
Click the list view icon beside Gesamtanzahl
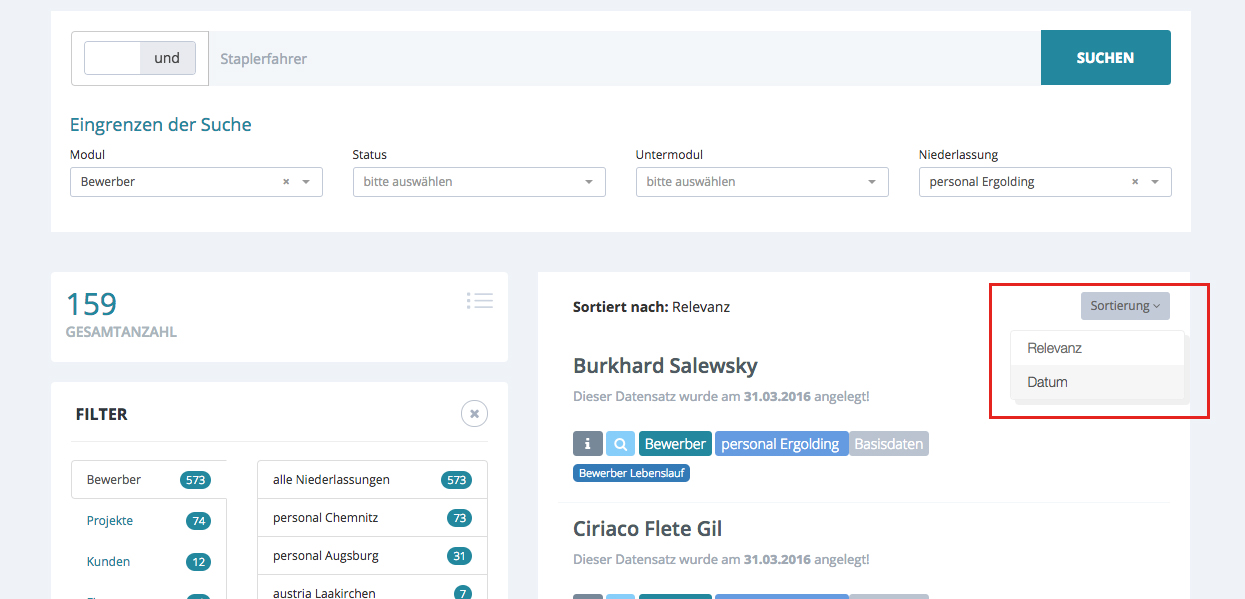(x=479, y=300)
